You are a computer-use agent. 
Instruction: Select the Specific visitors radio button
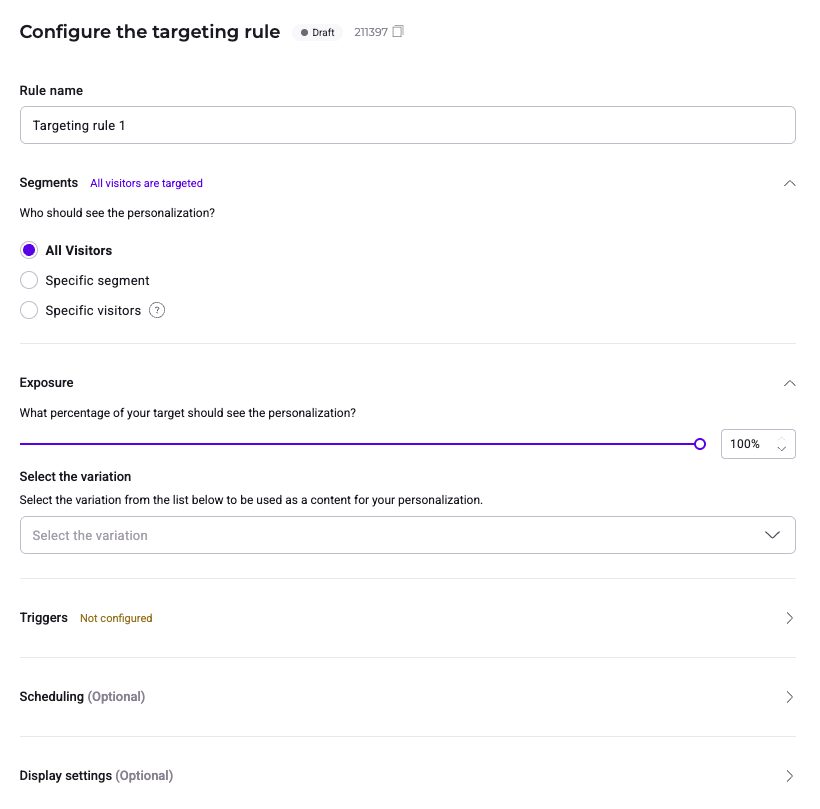pyautogui.click(x=29, y=310)
